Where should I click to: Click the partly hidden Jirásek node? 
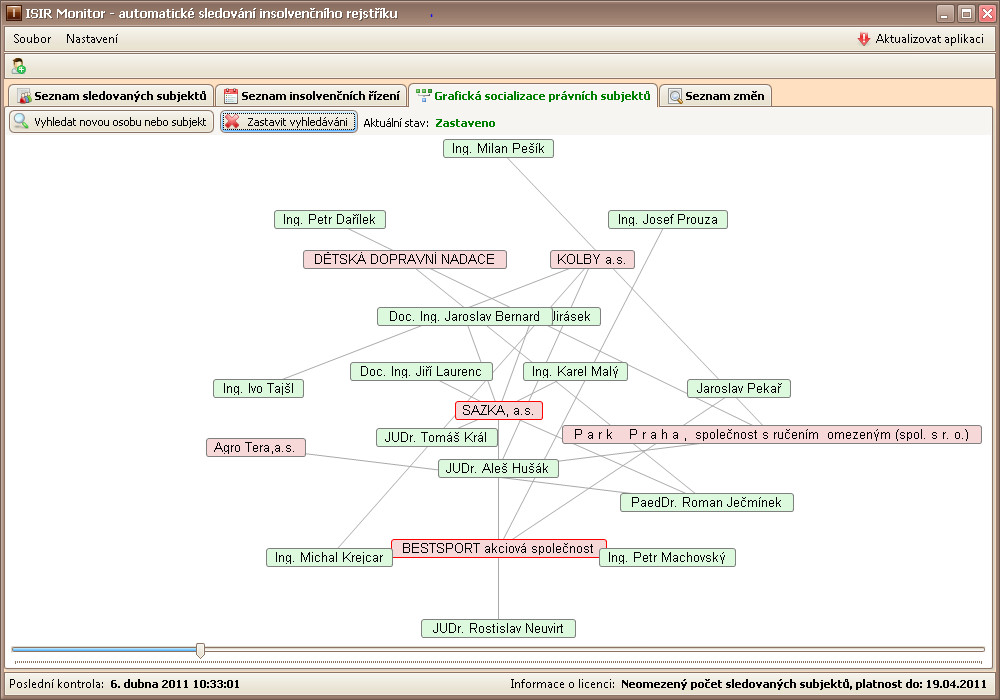(x=576, y=316)
